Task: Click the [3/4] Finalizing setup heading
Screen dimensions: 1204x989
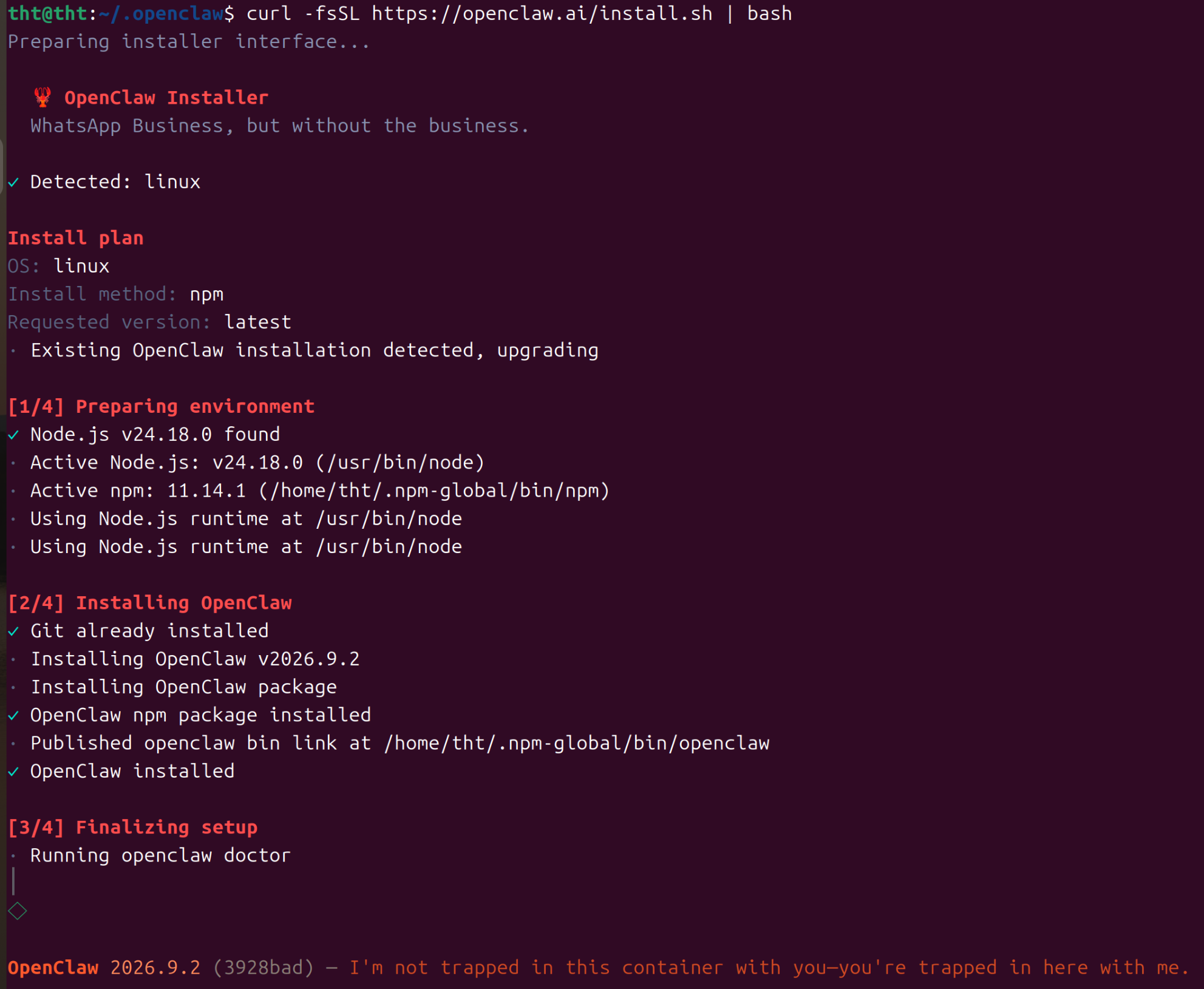Action: coord(133,827)
